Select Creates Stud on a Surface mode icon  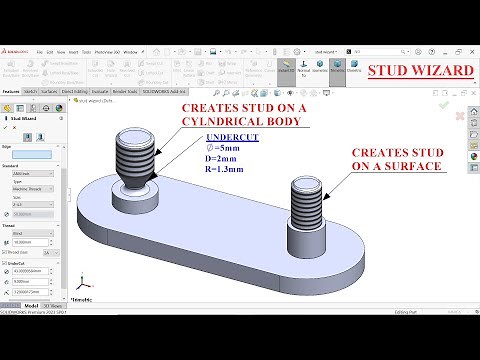pyautogui.click(x=40, y=137)
